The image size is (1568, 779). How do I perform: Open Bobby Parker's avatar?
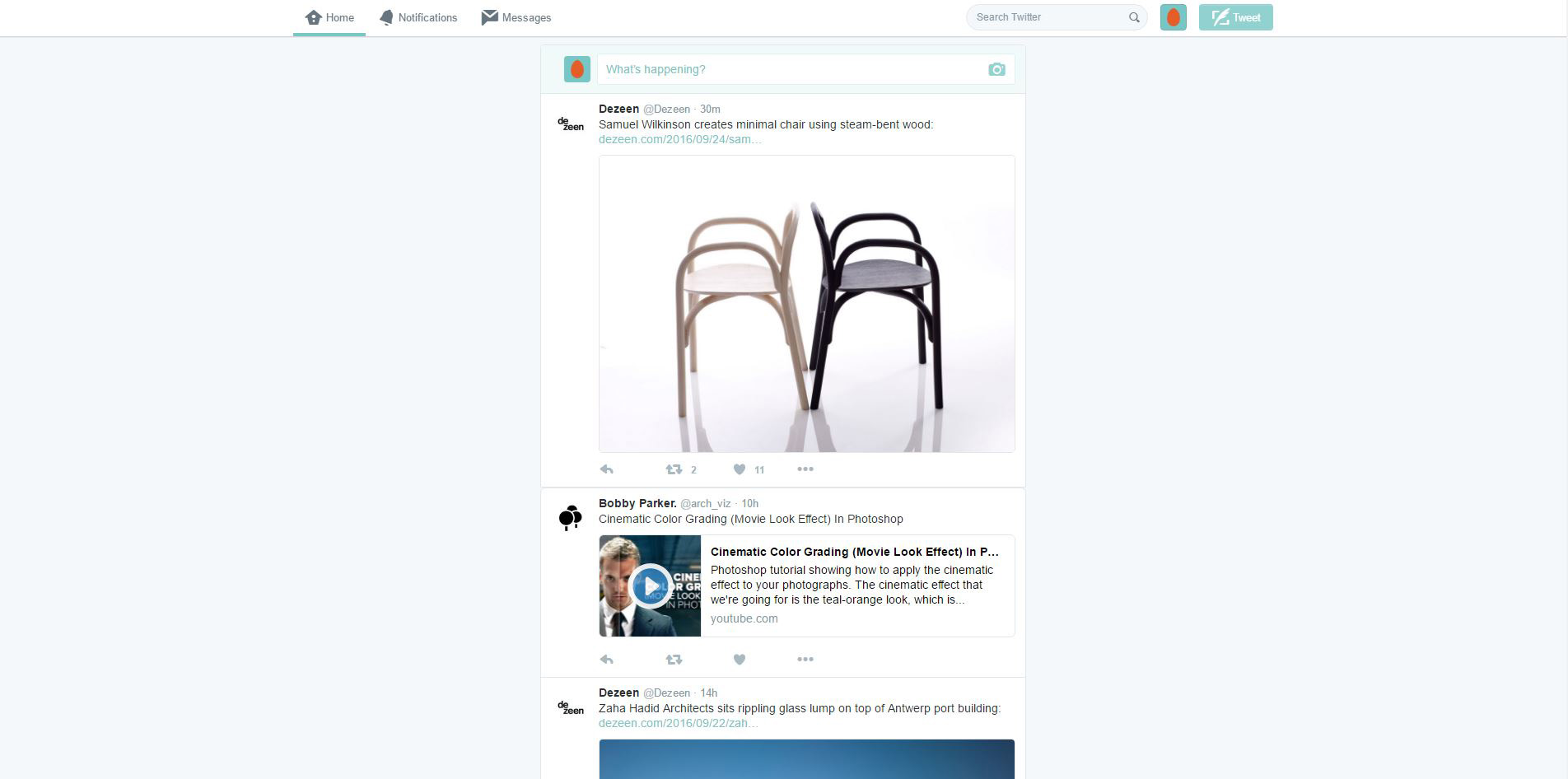[571, 518]
